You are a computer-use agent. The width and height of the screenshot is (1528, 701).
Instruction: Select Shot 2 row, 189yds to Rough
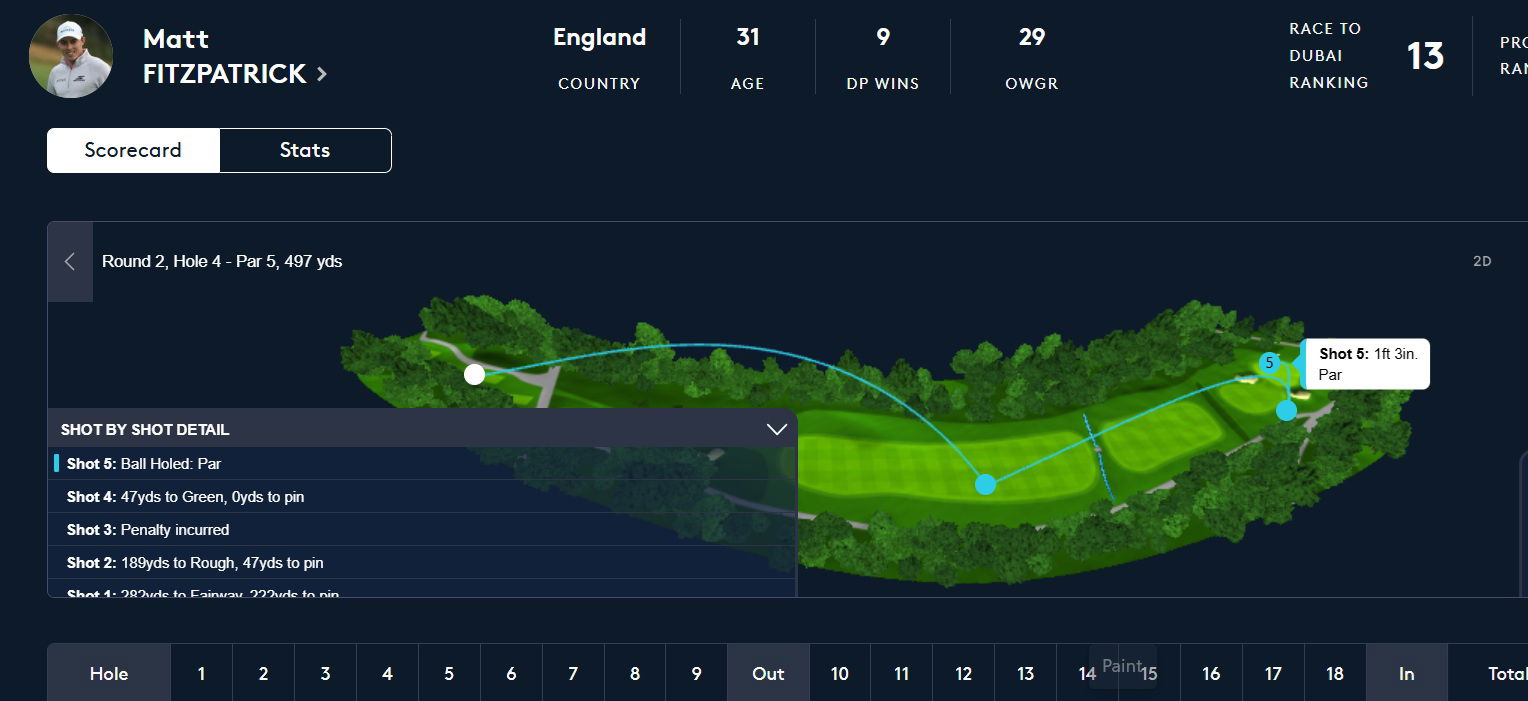pyautogui.click(x=424, y=563)
